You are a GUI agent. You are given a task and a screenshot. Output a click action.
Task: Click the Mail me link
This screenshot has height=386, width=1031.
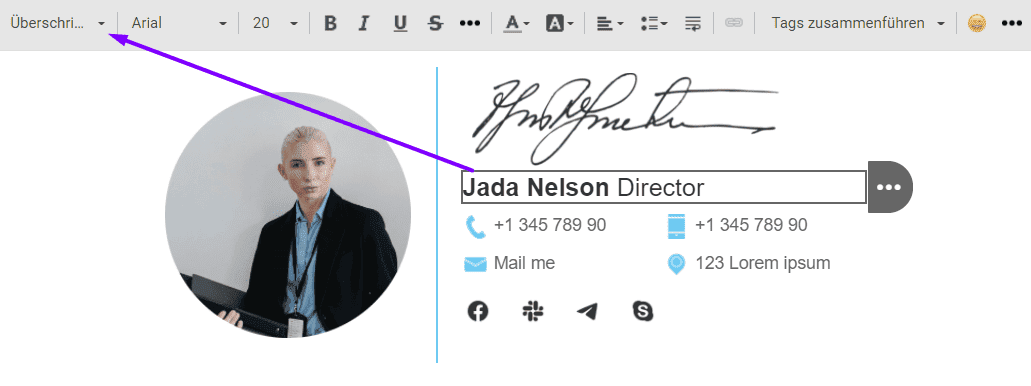[x=524, y=264]
